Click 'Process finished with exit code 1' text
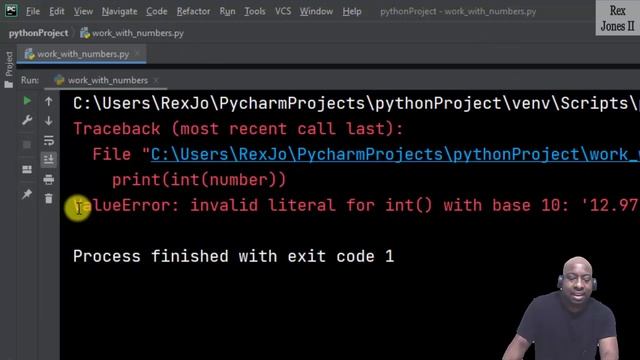 [x=233, y=256]
